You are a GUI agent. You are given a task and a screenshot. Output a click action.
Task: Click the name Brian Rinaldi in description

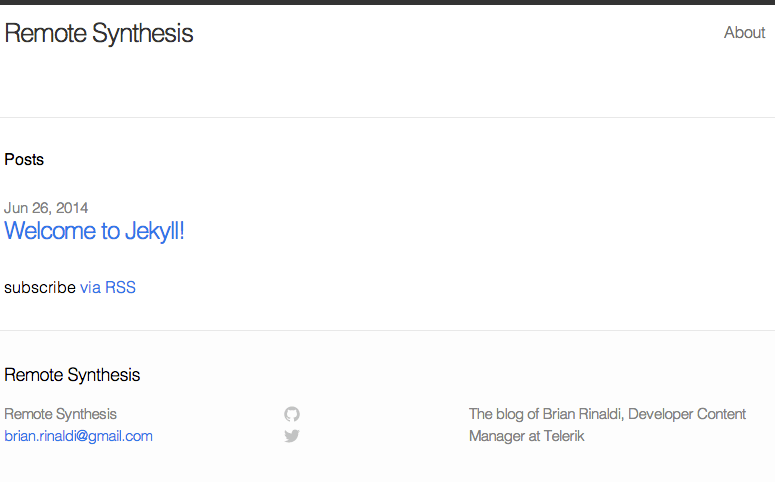click(x=583, y=414)
